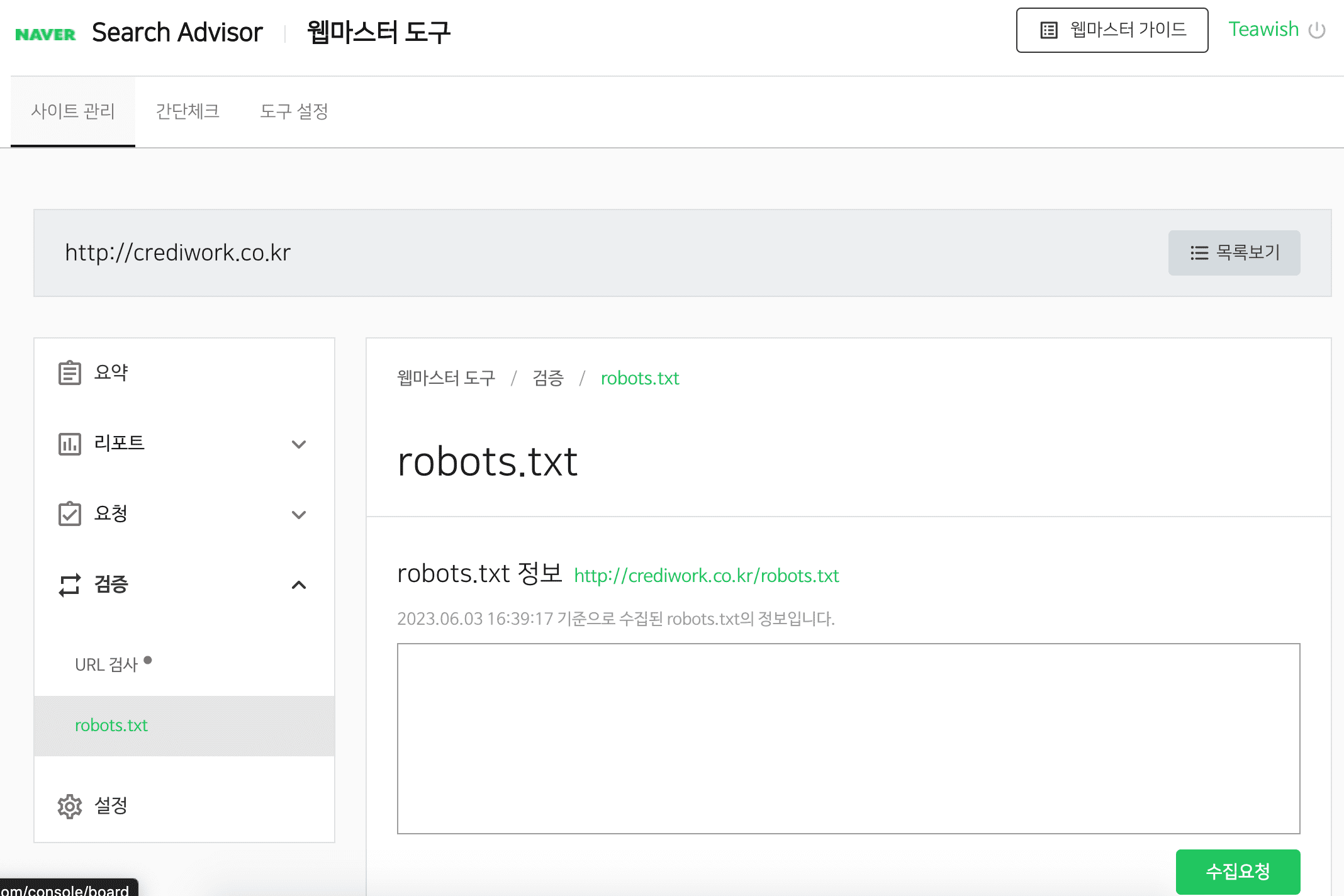Switch to the 간단체크 tab
The height and width of the screenshot is (896, 1344).
pos(188,111)
